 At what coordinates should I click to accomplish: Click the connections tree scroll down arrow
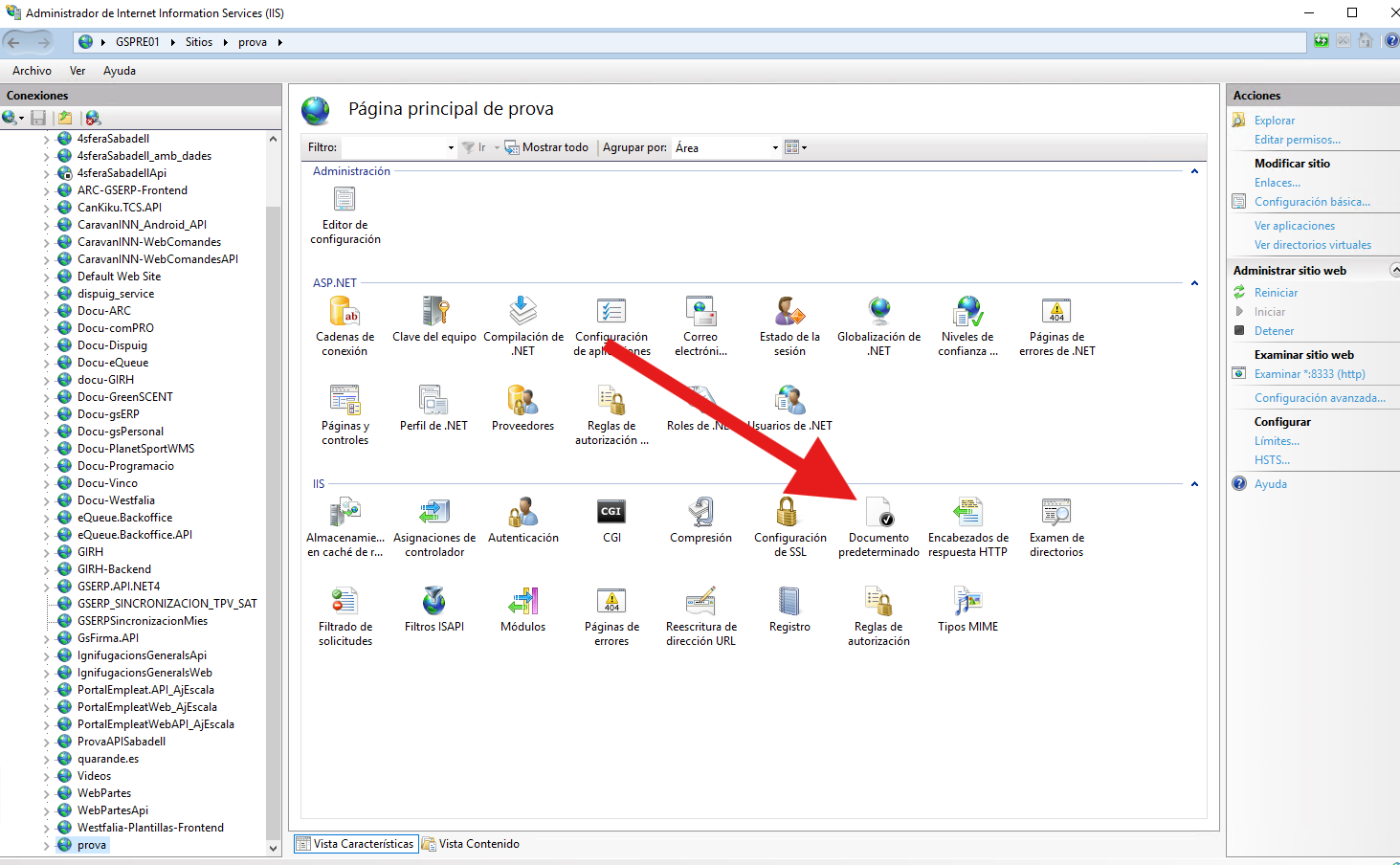tap(273, 848)
